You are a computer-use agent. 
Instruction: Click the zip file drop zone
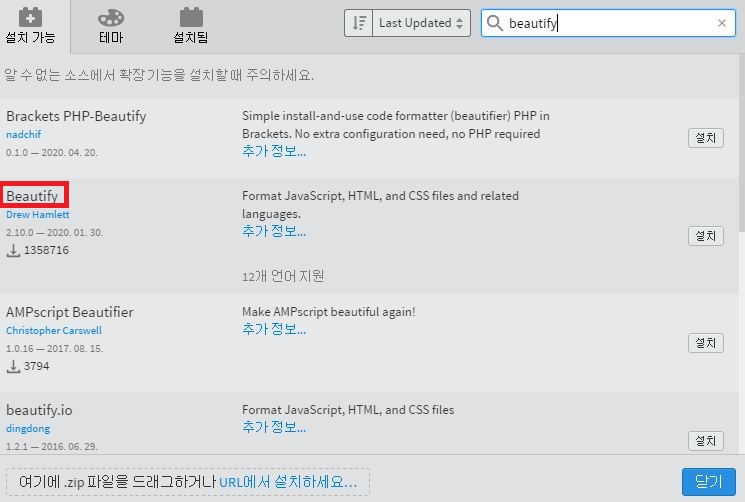[x=188, y=482]
